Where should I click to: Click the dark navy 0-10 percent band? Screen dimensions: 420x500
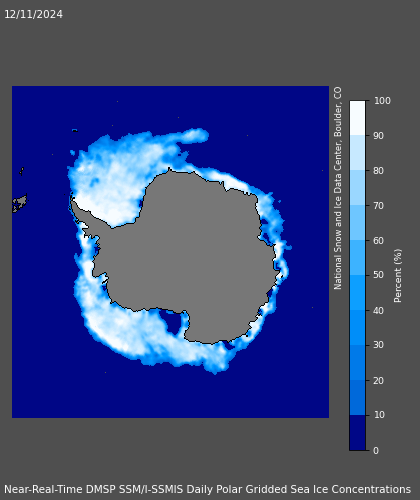click(x=357, y=433)
